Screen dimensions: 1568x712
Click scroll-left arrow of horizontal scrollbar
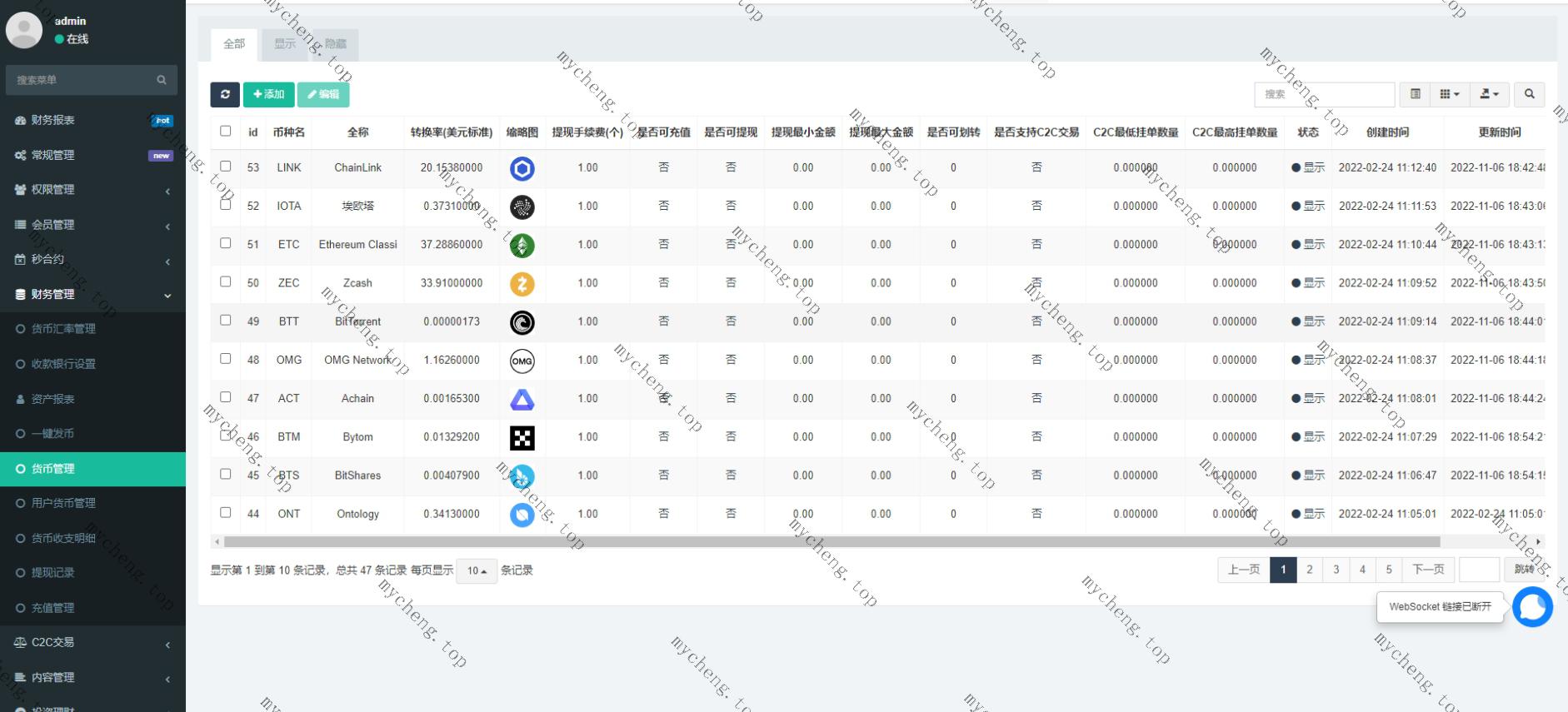coord(217,542)
